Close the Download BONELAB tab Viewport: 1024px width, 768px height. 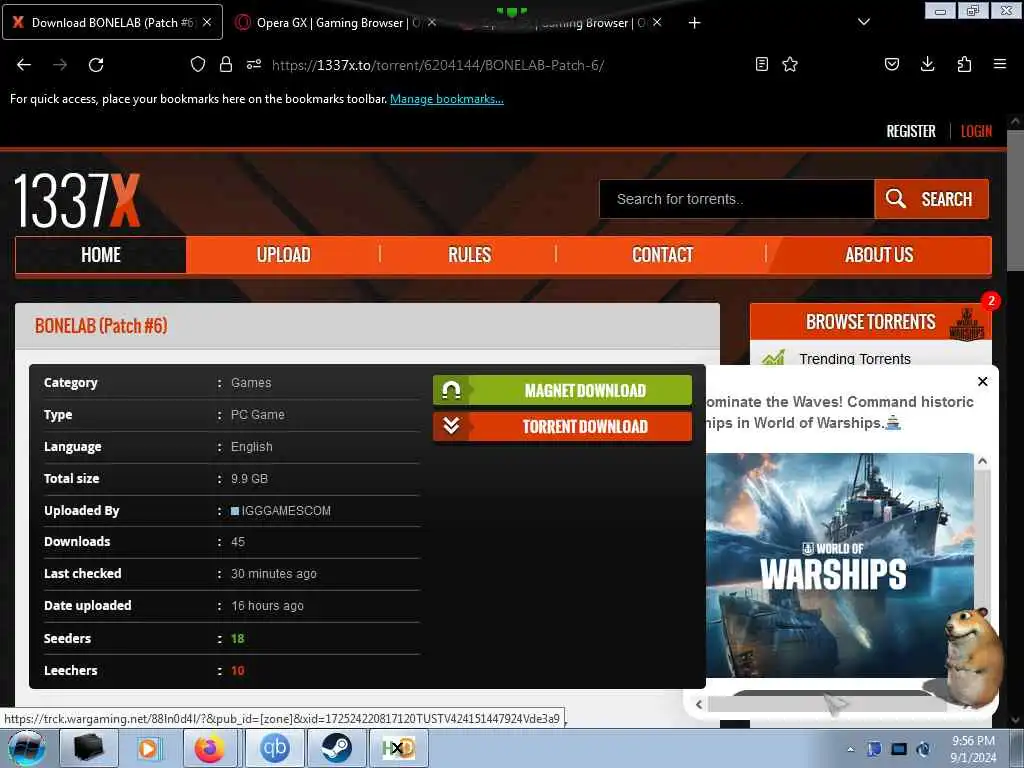coord(207,22)
